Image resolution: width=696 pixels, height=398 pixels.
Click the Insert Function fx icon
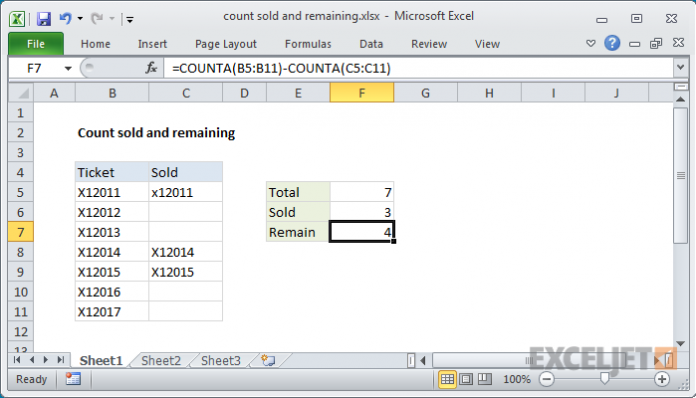pyautogui.click(x=151, y=68)
